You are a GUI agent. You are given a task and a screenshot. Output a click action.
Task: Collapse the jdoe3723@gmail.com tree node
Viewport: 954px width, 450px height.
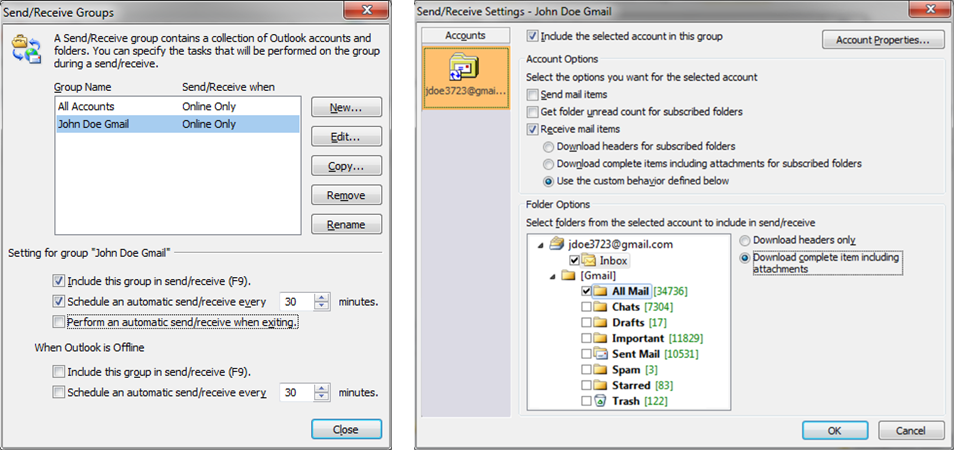pos(542,244)
